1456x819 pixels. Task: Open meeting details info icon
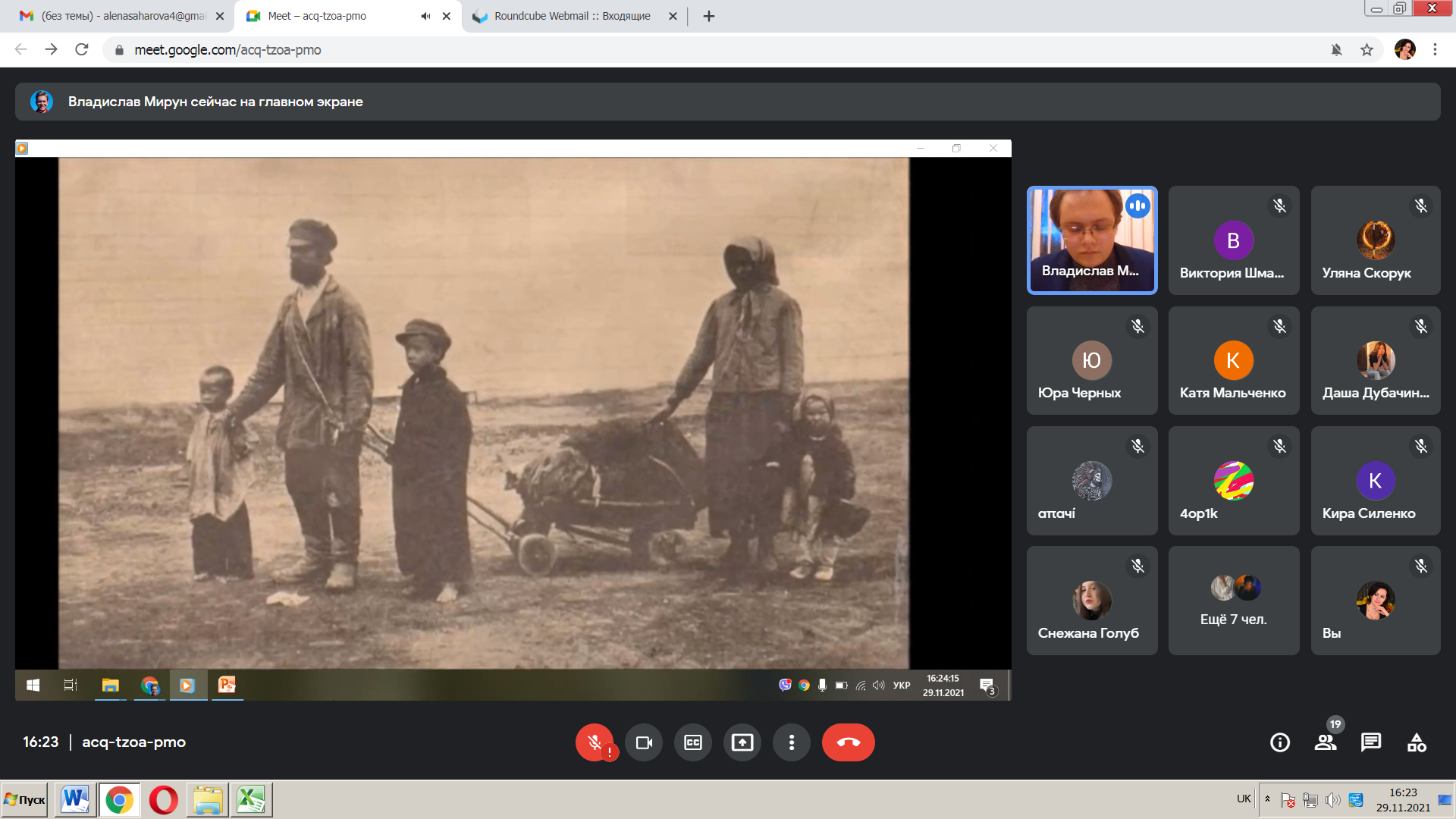pyautogui.click(x=1280, y=742)
